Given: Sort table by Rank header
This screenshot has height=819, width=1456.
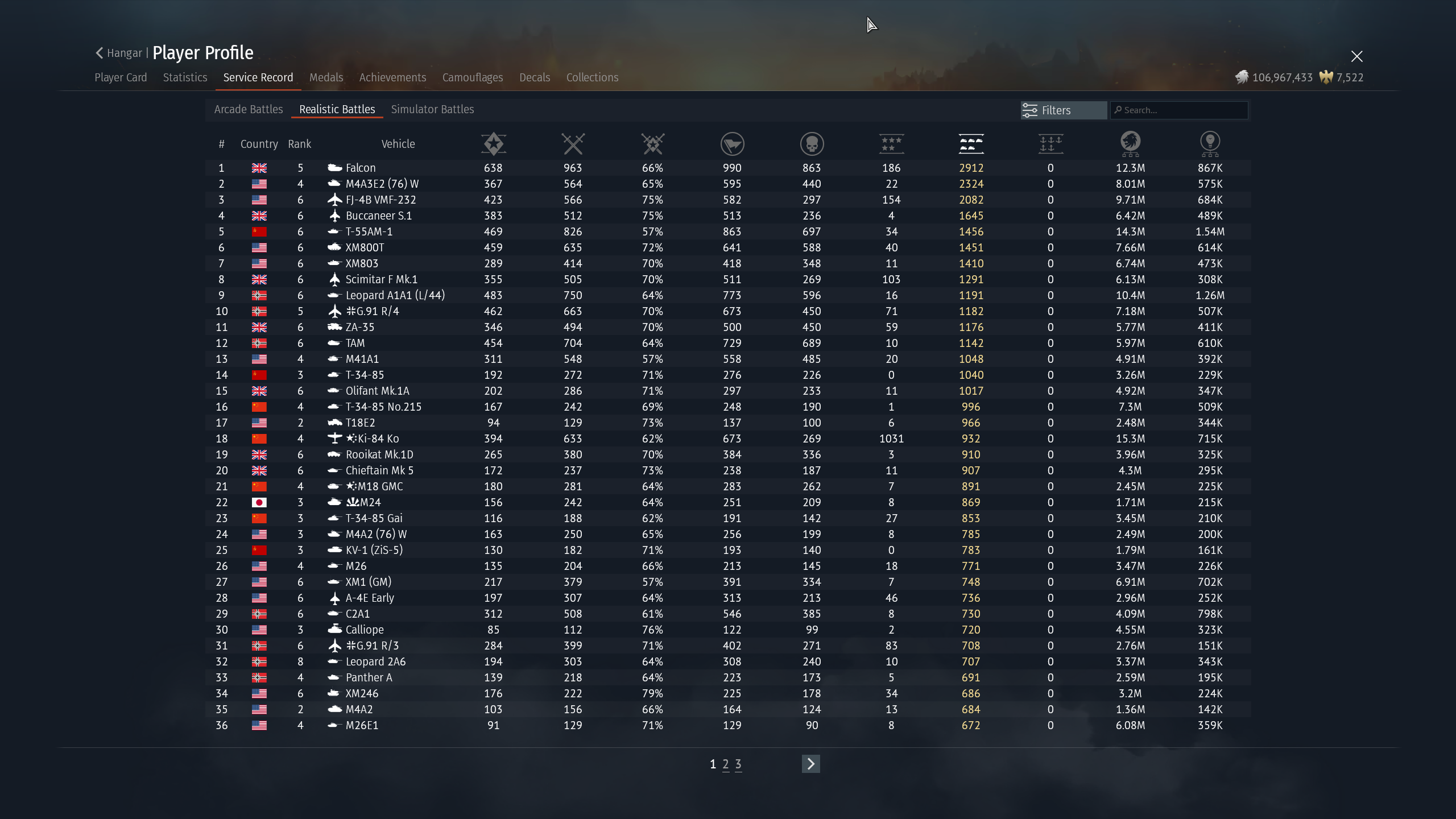Looking at the screenshot, I should coord(299,144).
